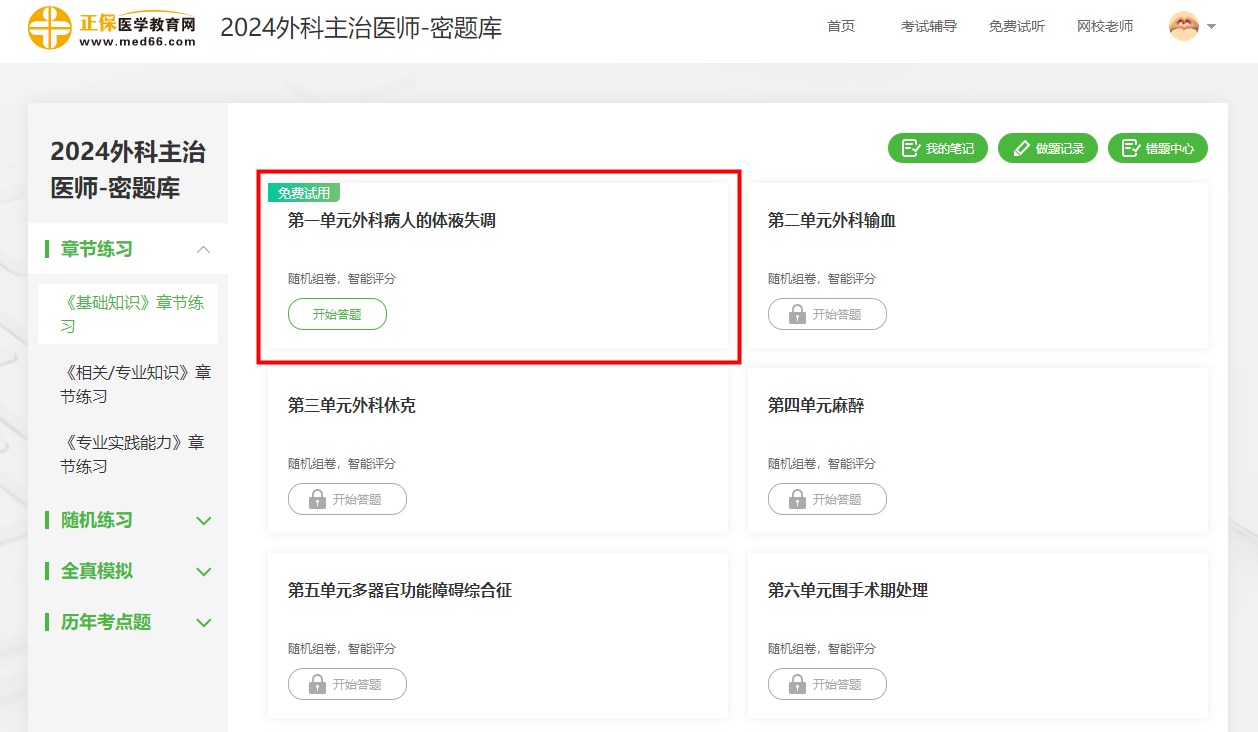Collapse the 章节练习 section
This screenshot has height=732, width=1258.
pyautogui.click(x=203, y=249)
